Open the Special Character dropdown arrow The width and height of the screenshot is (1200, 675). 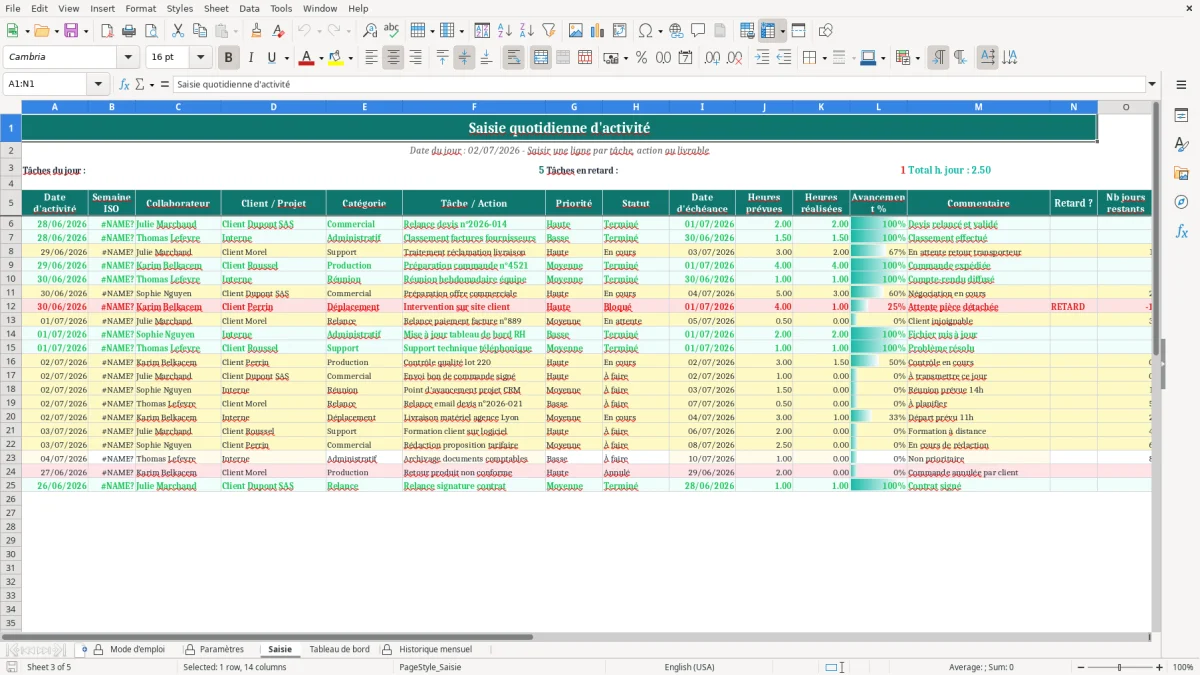coord(660,31)
